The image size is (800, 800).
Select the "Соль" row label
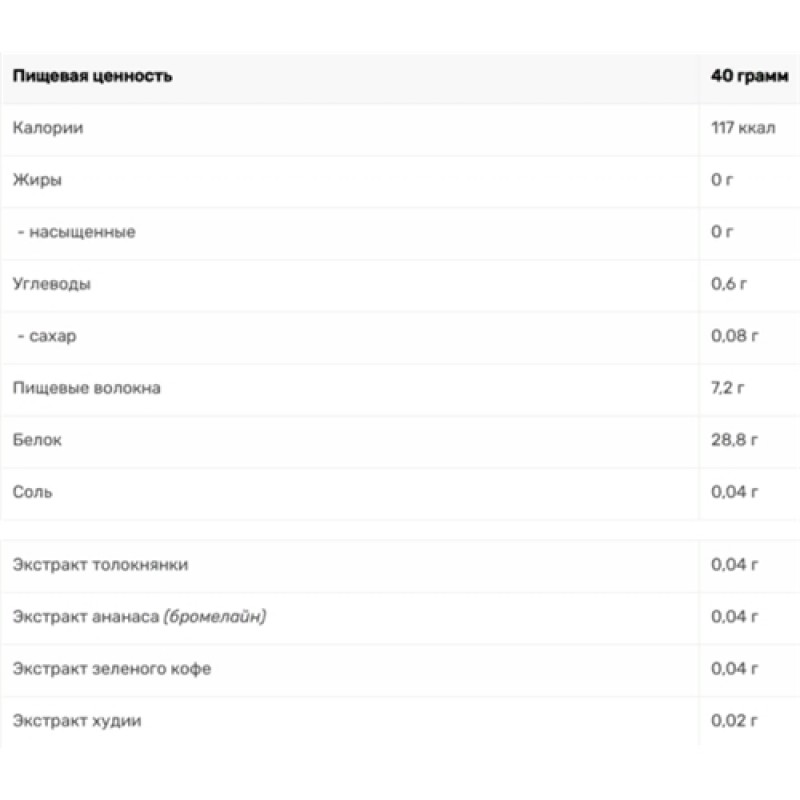[x=34, y=492]
